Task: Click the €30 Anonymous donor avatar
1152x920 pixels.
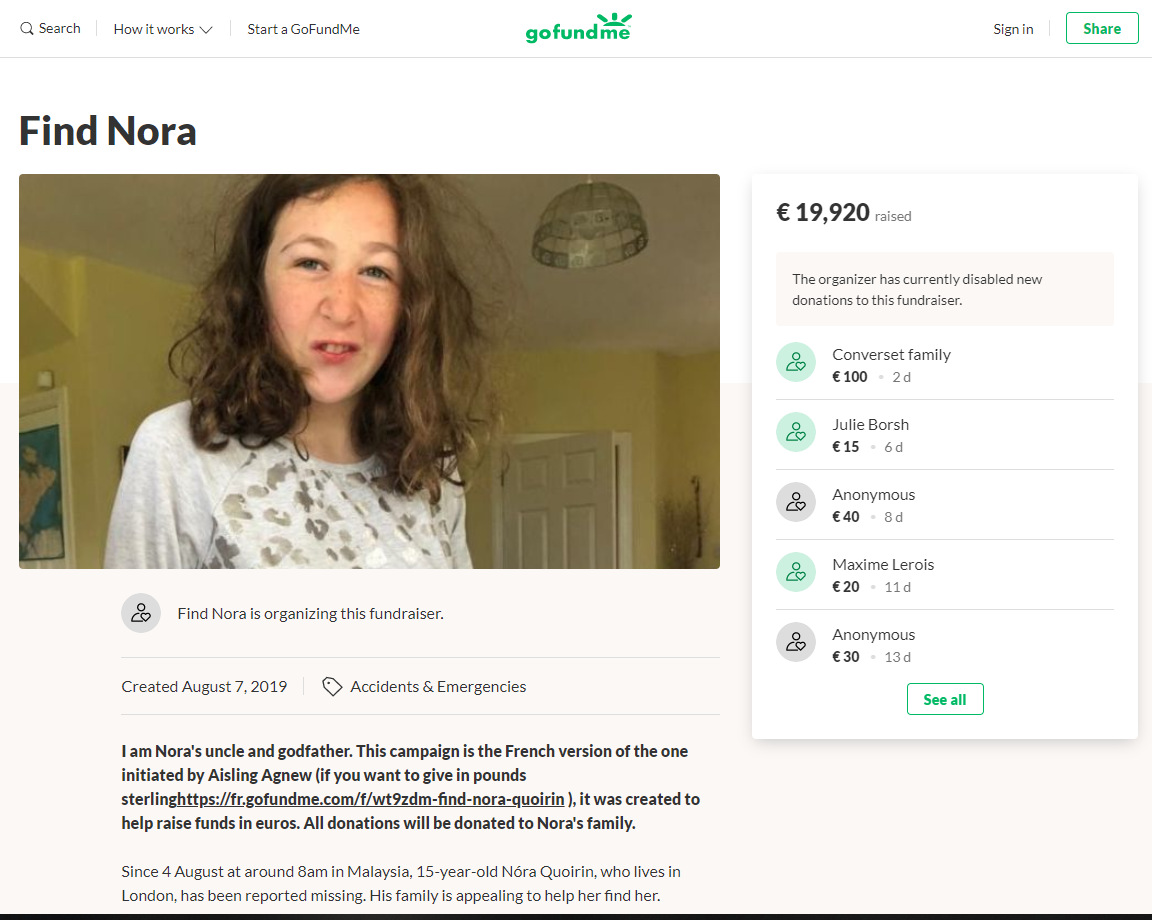Action: [796, 642]
